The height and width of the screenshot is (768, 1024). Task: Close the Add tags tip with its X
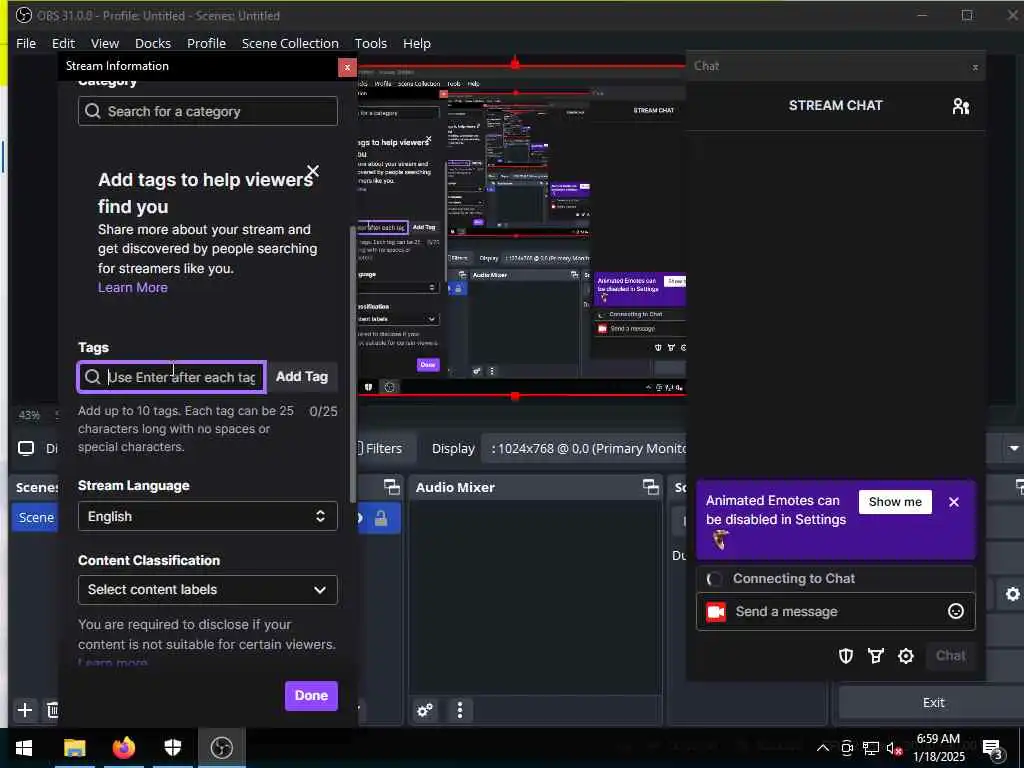point(313,171)
